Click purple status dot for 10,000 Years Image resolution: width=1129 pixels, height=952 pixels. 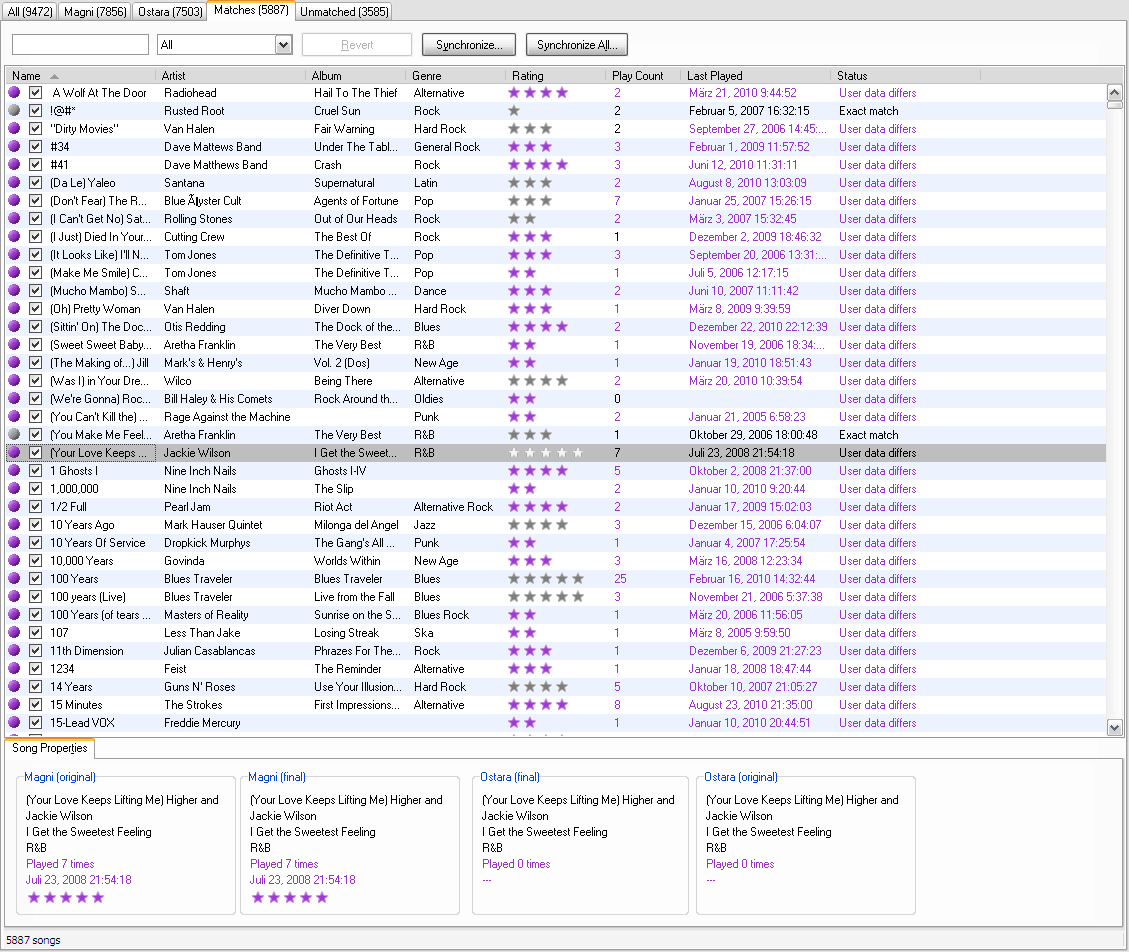click(14, 560)
